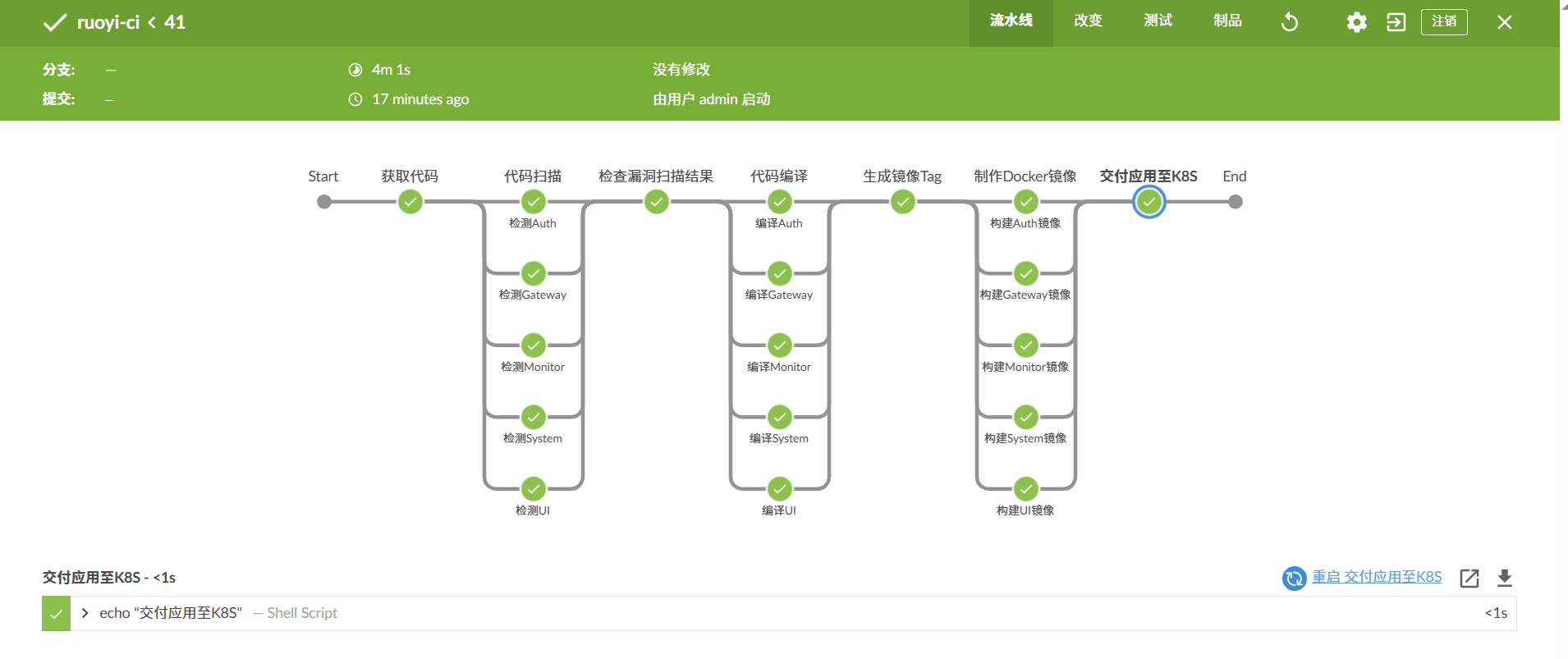Image resolution: width=1568 pixels, height=659 pixels.
Task: Click the 编译Monitor stage node
Action: click(780, 346)
